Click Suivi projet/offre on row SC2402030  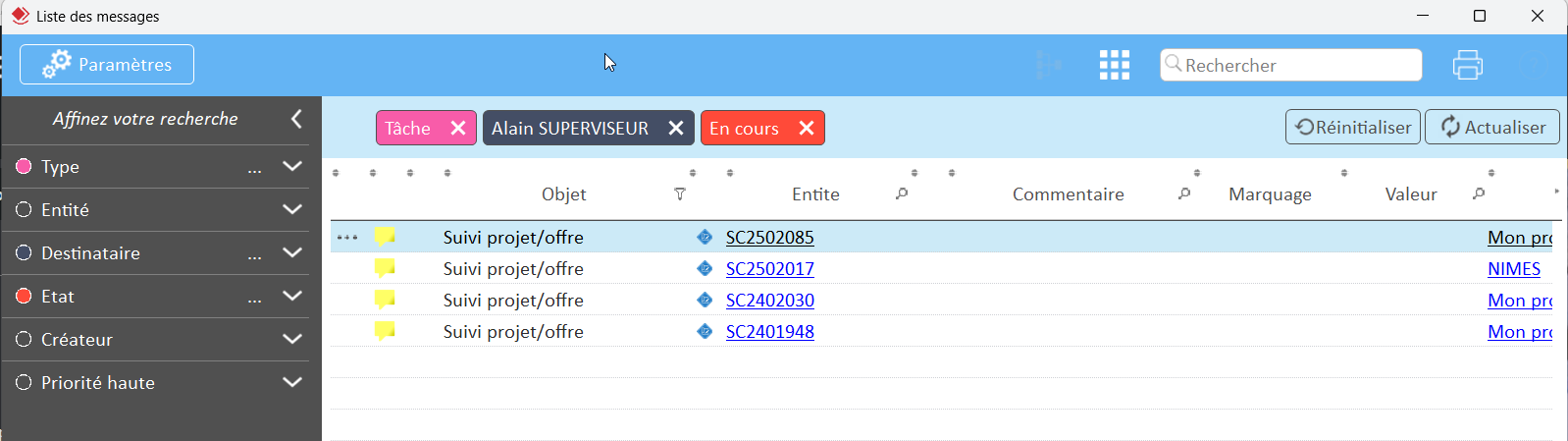click(513, 301)
